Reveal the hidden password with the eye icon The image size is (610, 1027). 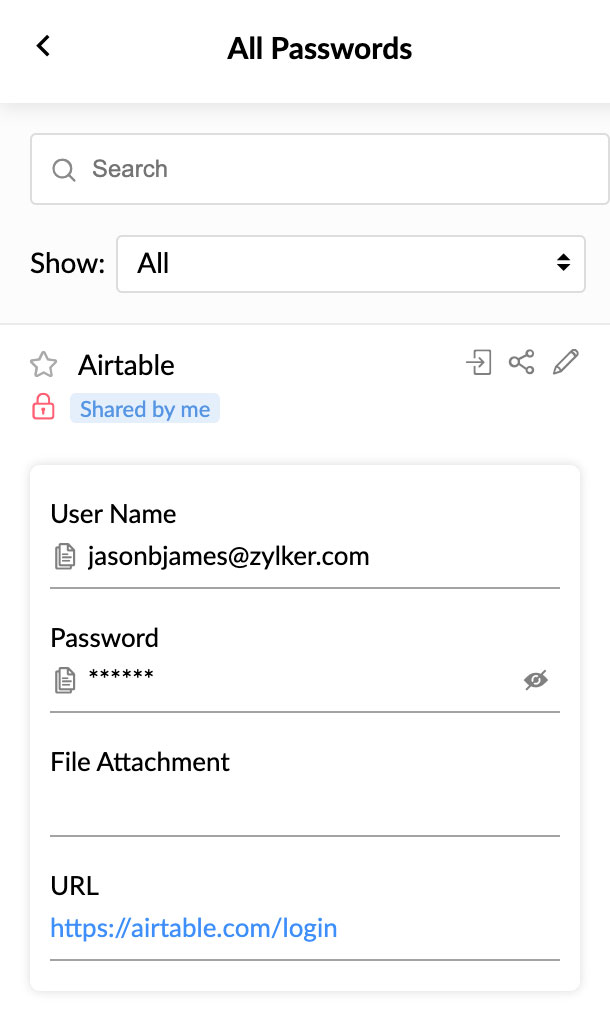click(x=536, y=681)
